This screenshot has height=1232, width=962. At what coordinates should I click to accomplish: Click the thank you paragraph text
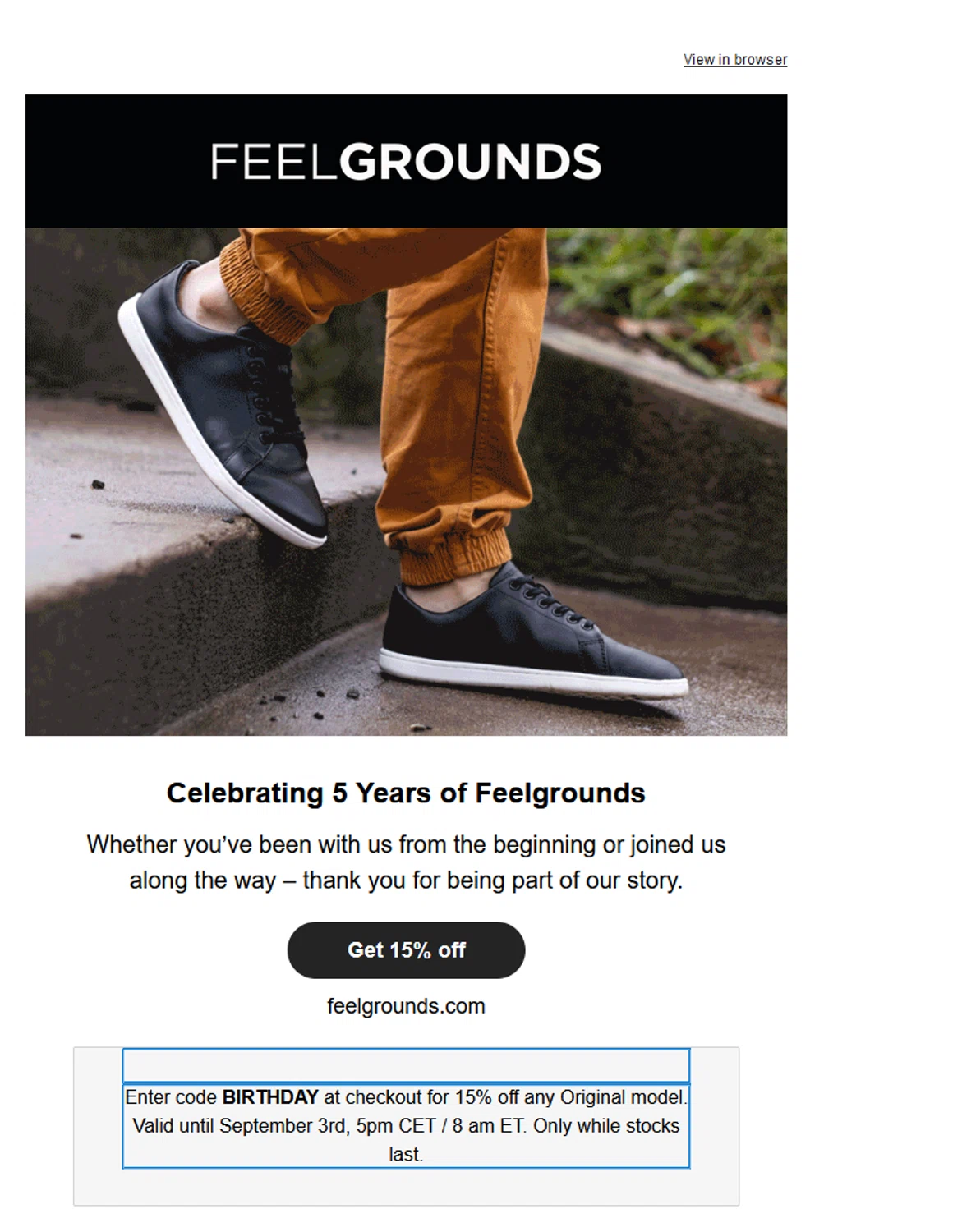click(x=406, y=862)
